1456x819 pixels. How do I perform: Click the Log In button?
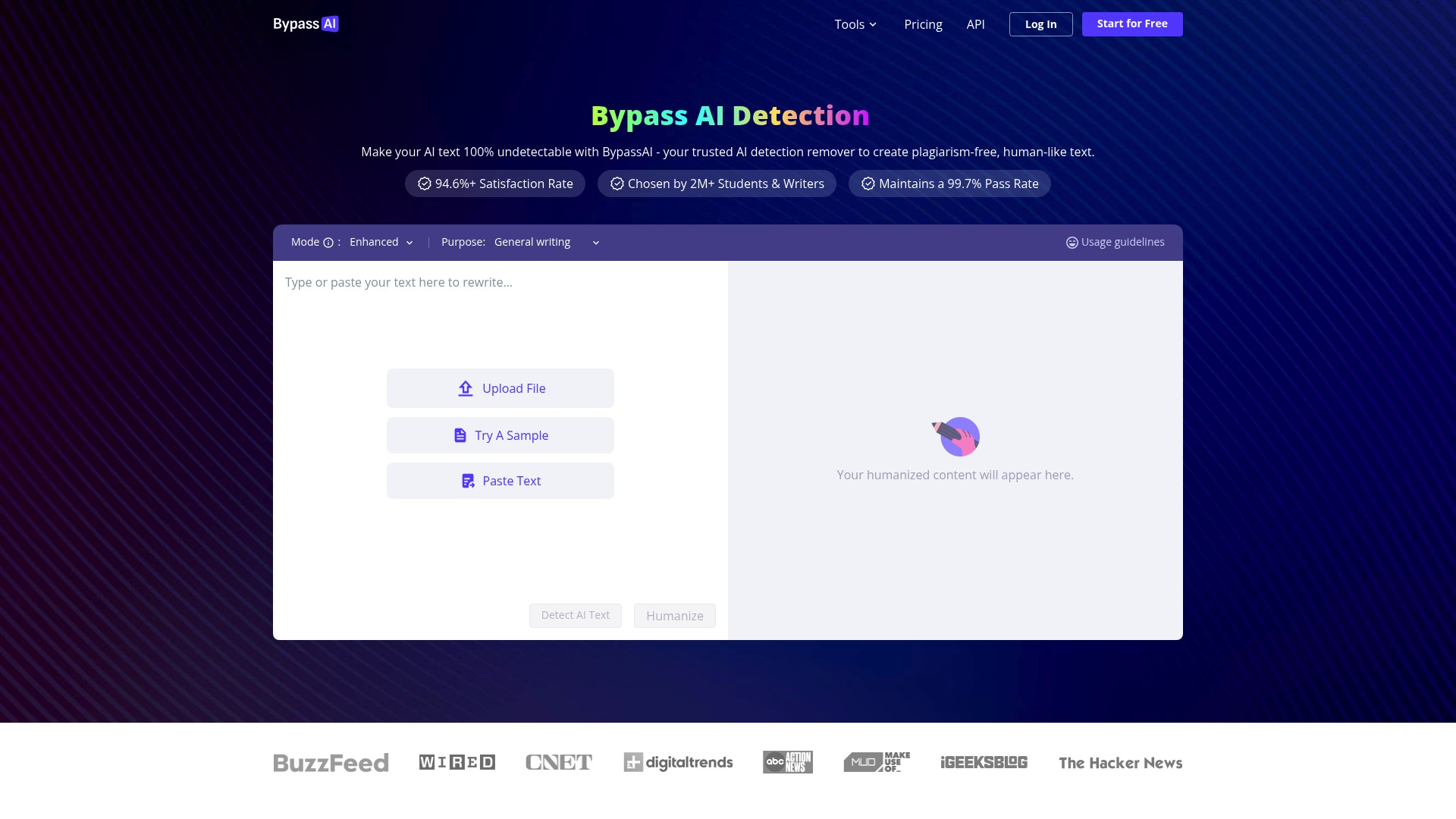click(x=1040, y=24)
